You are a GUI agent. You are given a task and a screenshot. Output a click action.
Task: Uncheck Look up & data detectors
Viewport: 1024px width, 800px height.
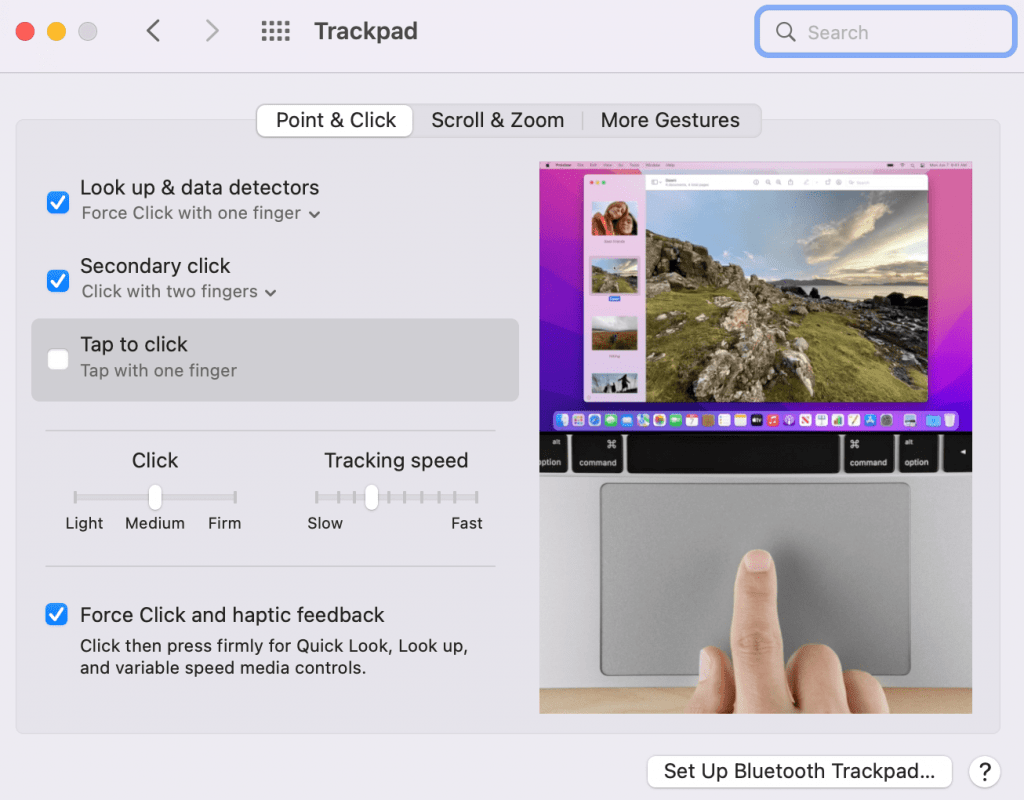coord(58,202)
